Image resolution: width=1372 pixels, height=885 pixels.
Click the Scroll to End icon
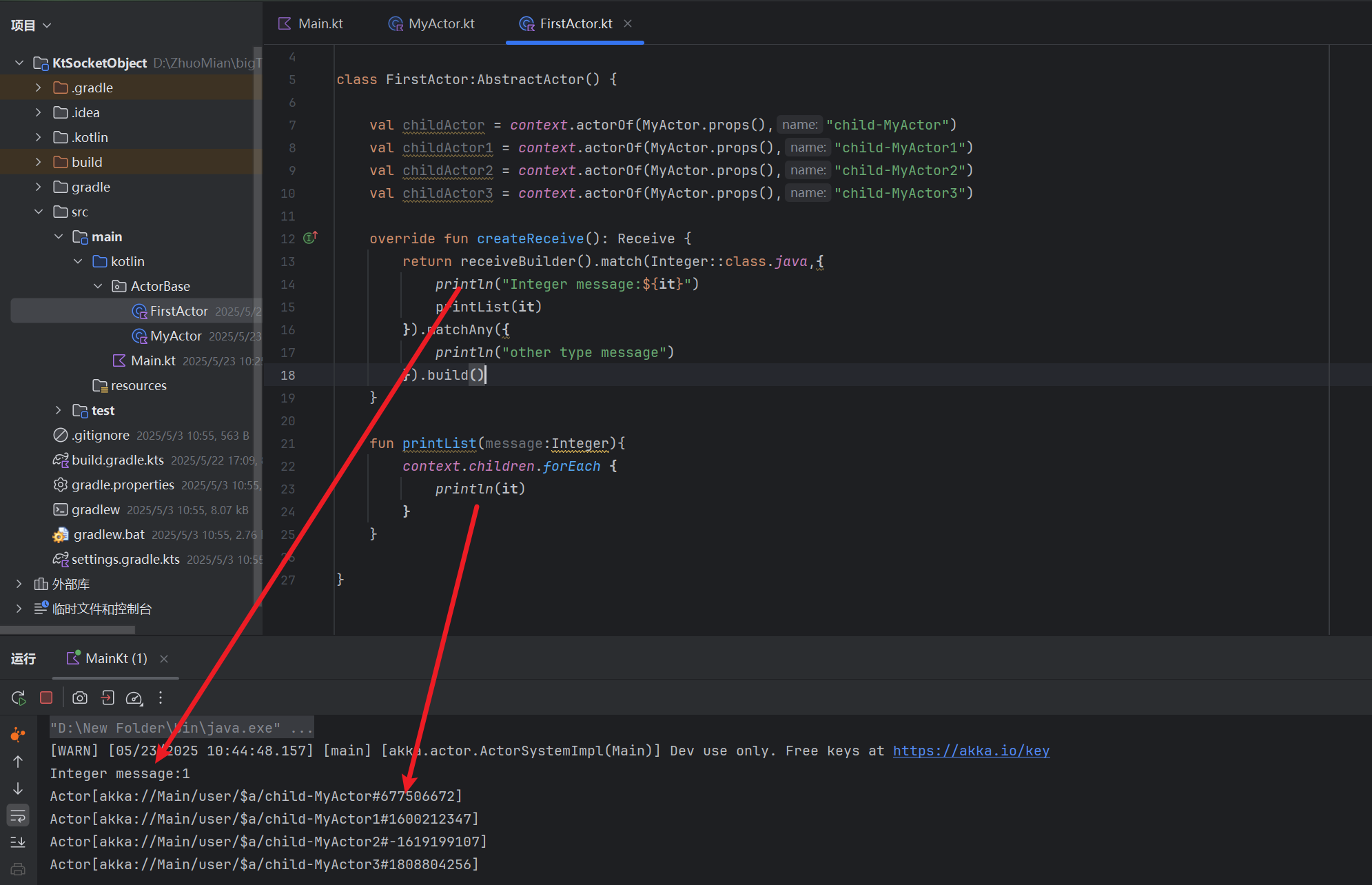click(x=18, y=842)
